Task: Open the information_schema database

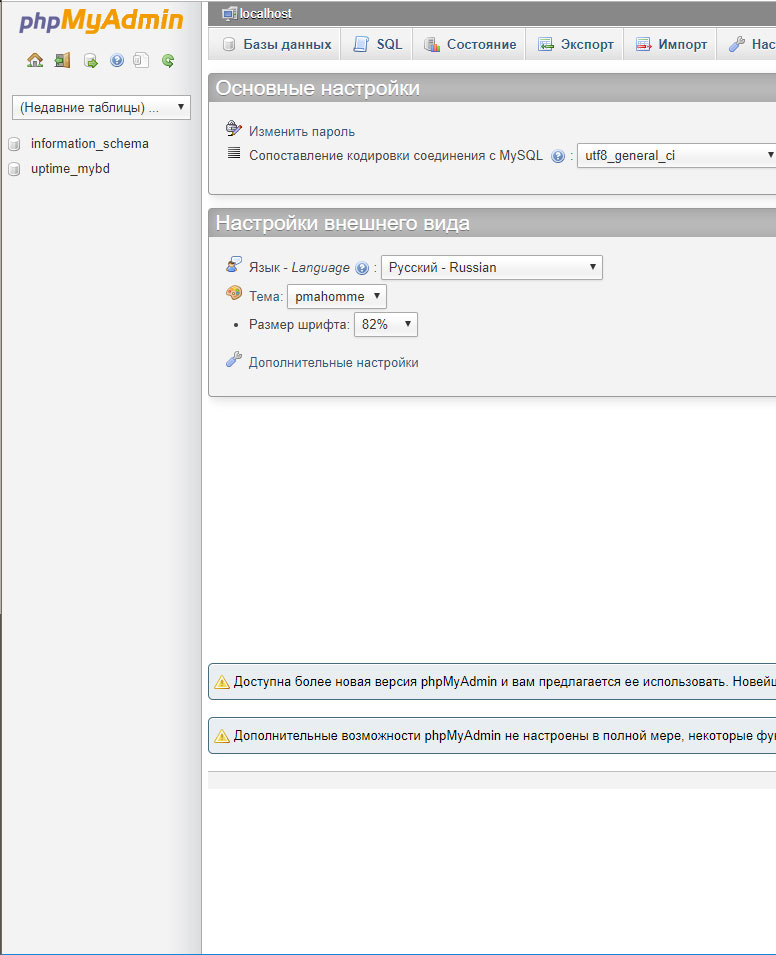Action: [90, 144]
